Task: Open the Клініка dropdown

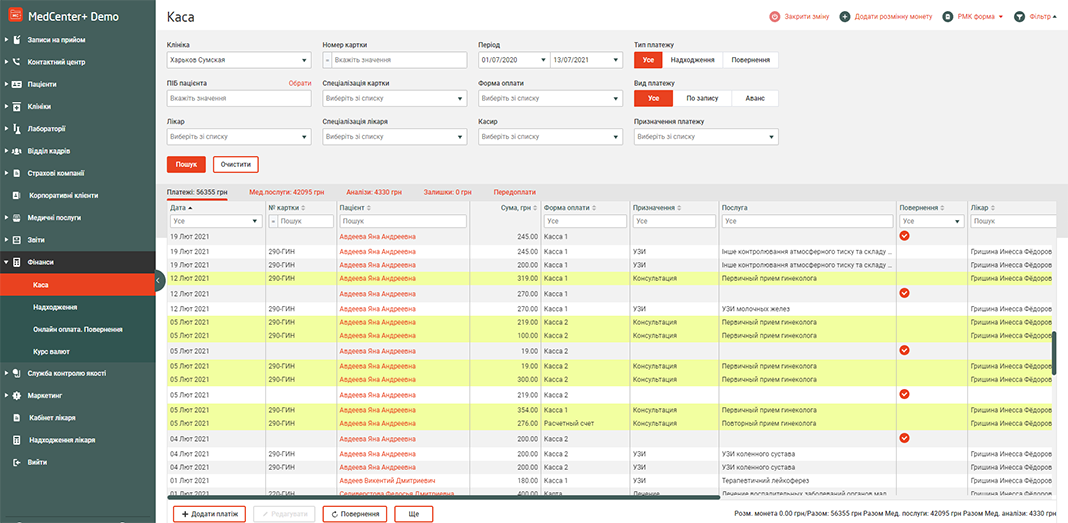Action: (x=238, y=60)
